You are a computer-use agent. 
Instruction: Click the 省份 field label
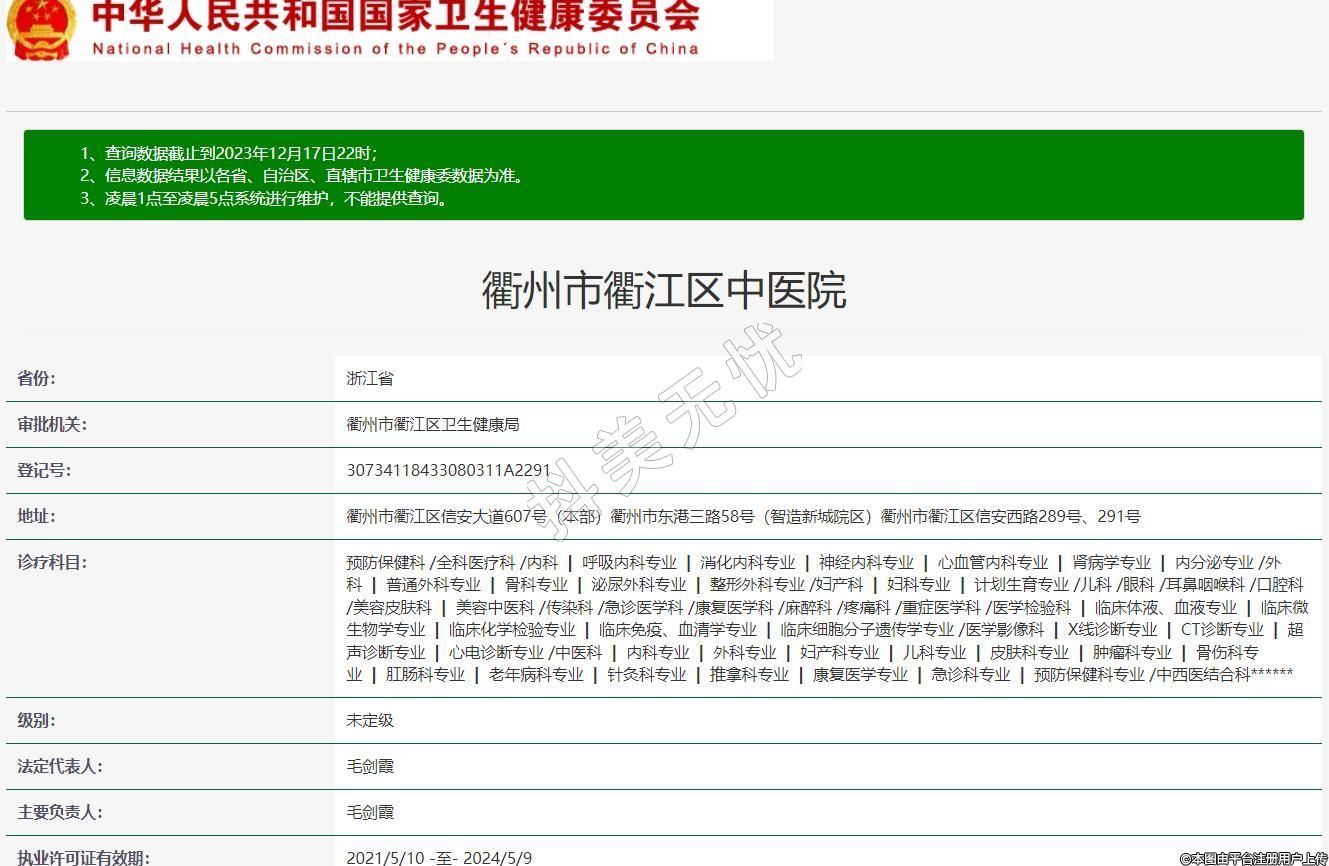tap(37, 379)
